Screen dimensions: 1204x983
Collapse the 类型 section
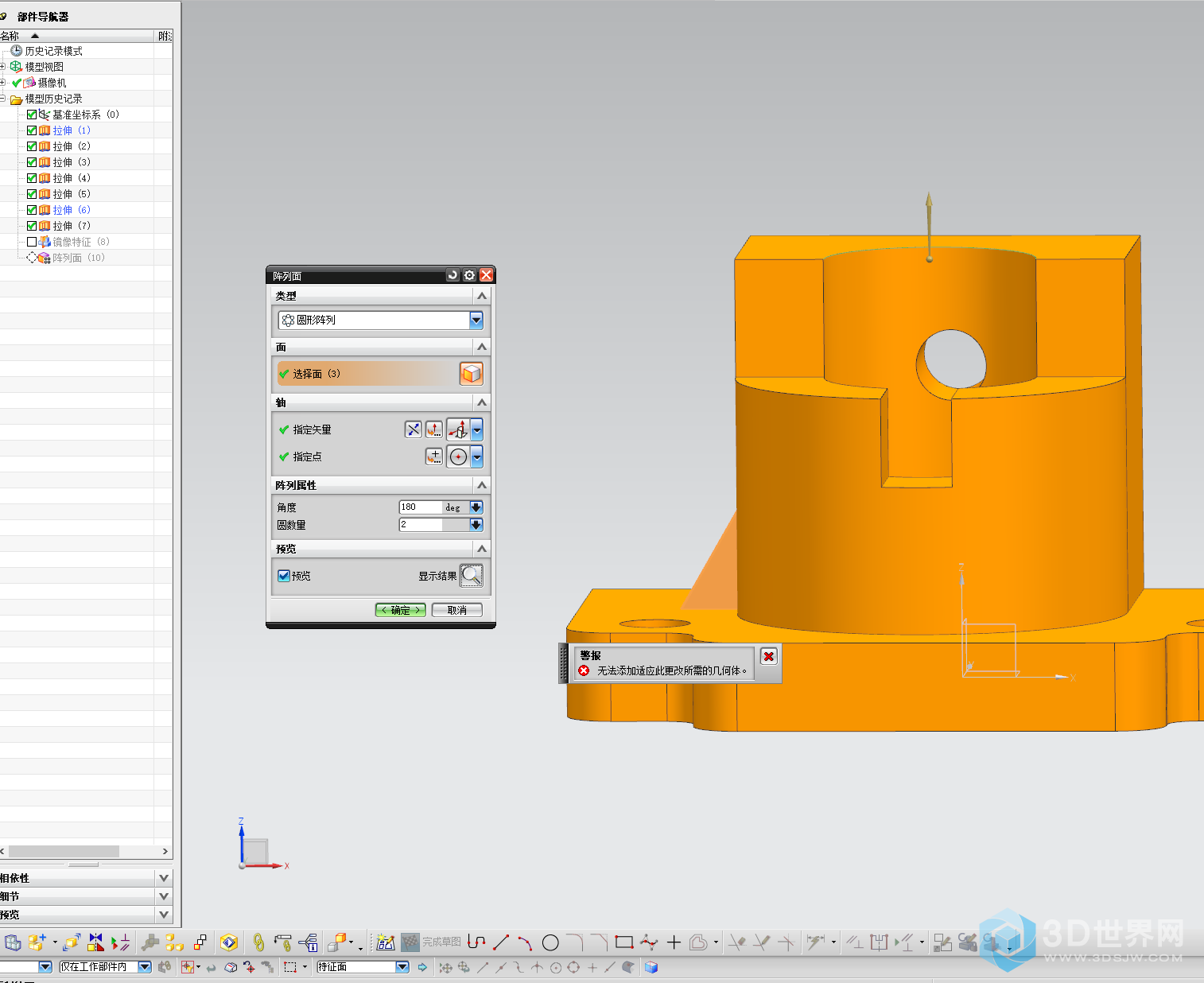481,296
